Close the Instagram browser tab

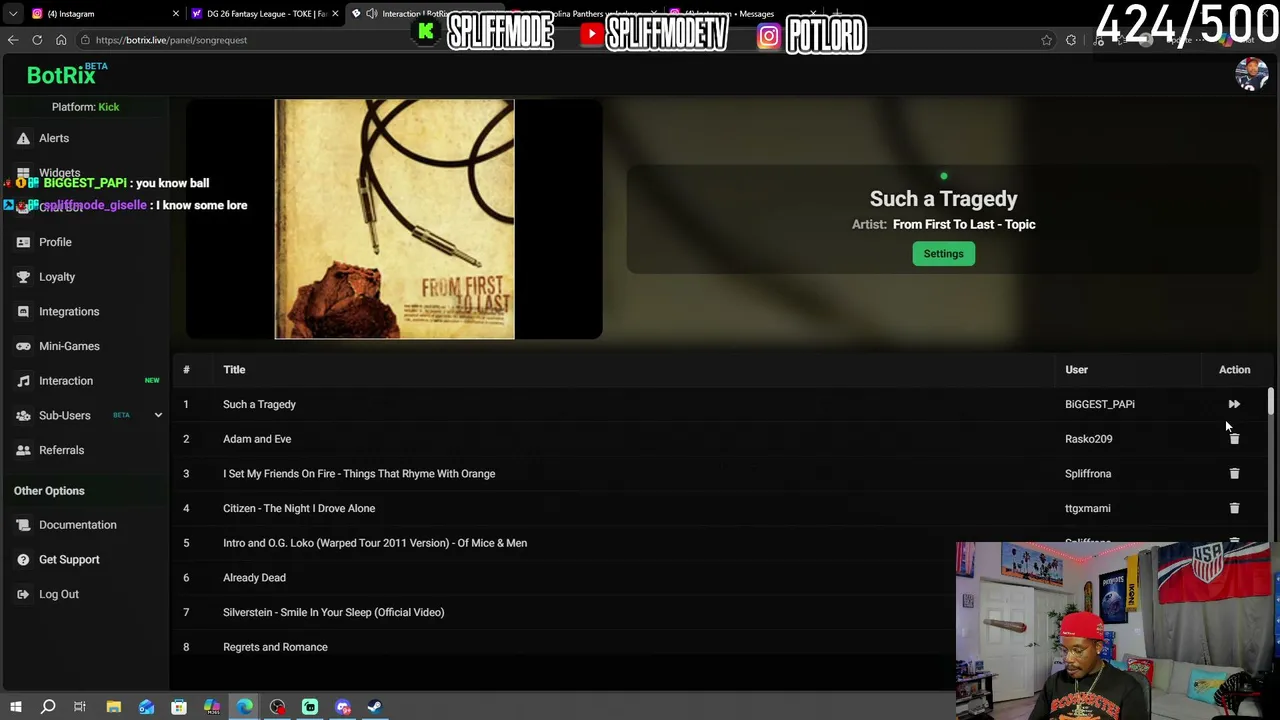coord(176,14)
